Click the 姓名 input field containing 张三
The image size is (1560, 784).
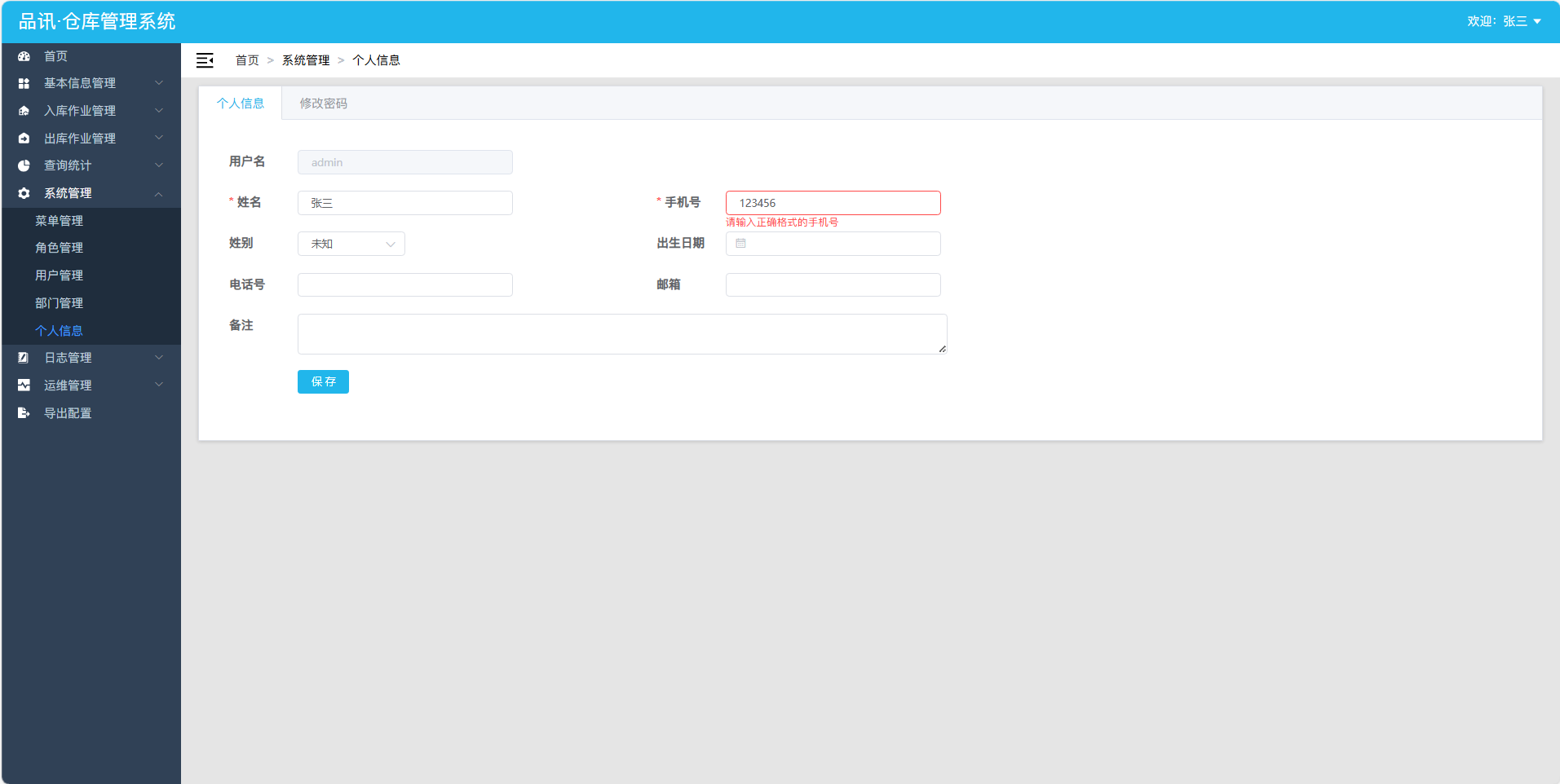coord(405,203)
